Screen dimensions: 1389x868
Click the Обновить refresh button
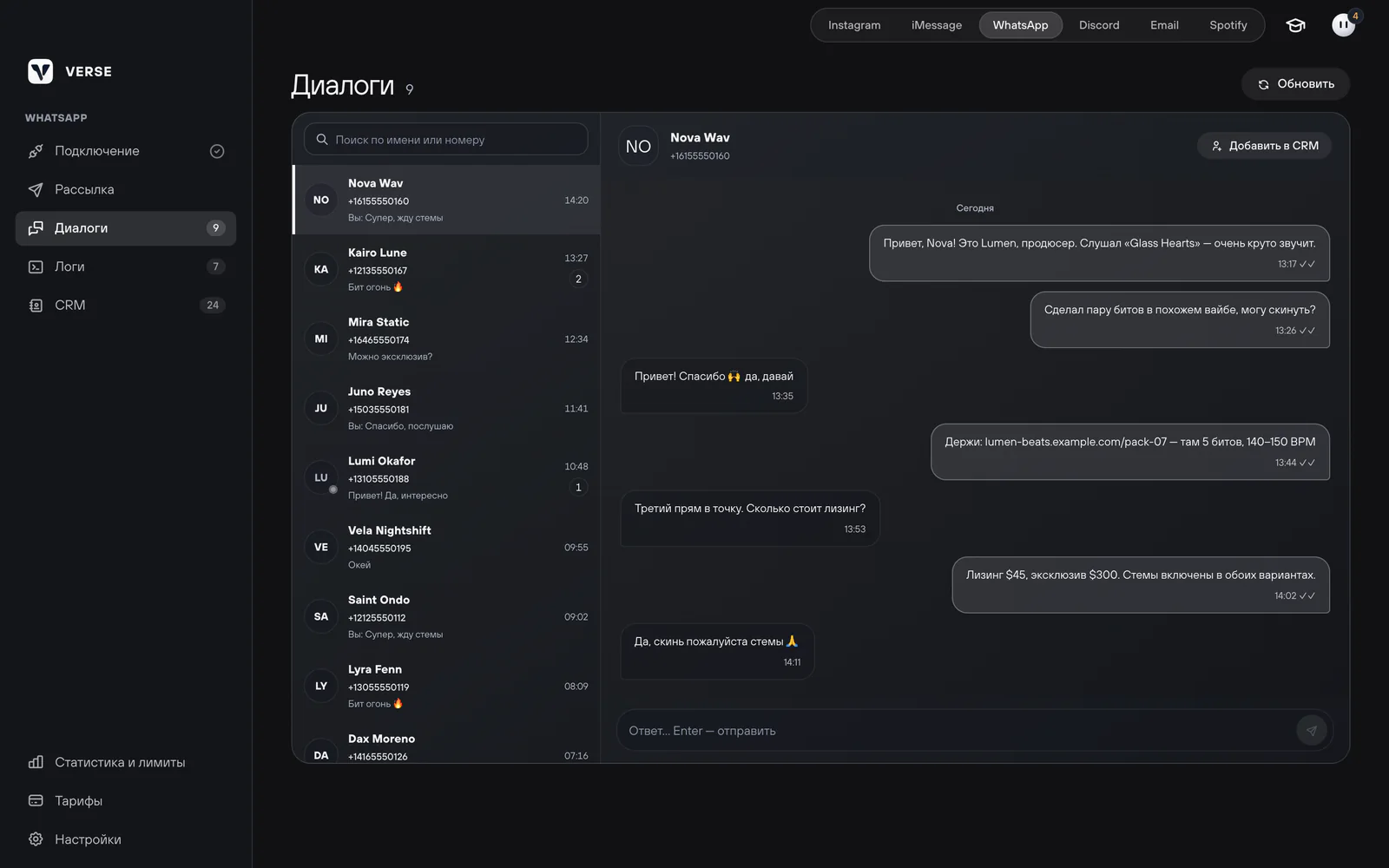coord(1296,84)
